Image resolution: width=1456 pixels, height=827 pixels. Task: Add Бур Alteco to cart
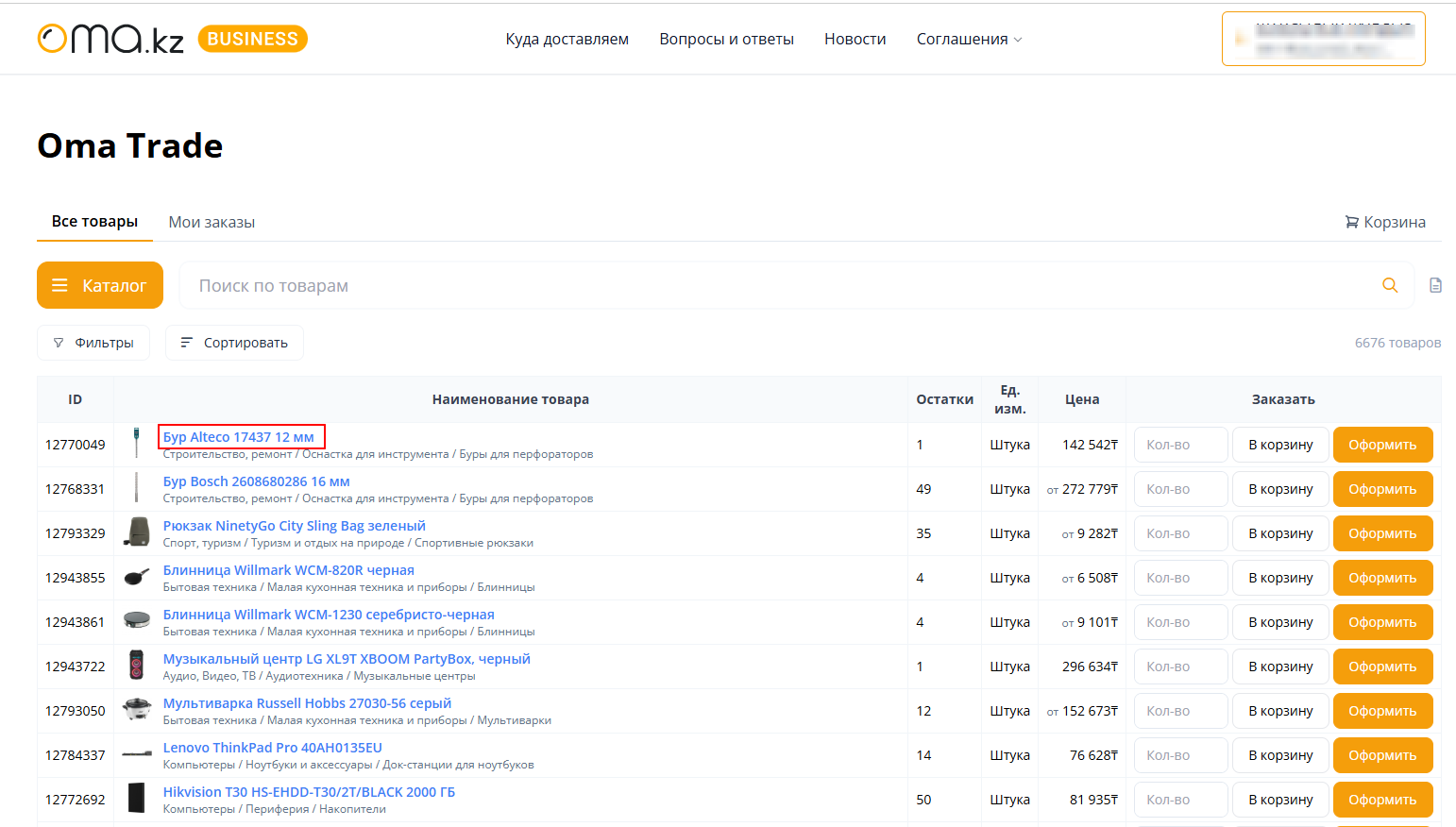click(x=1280, y=445)
